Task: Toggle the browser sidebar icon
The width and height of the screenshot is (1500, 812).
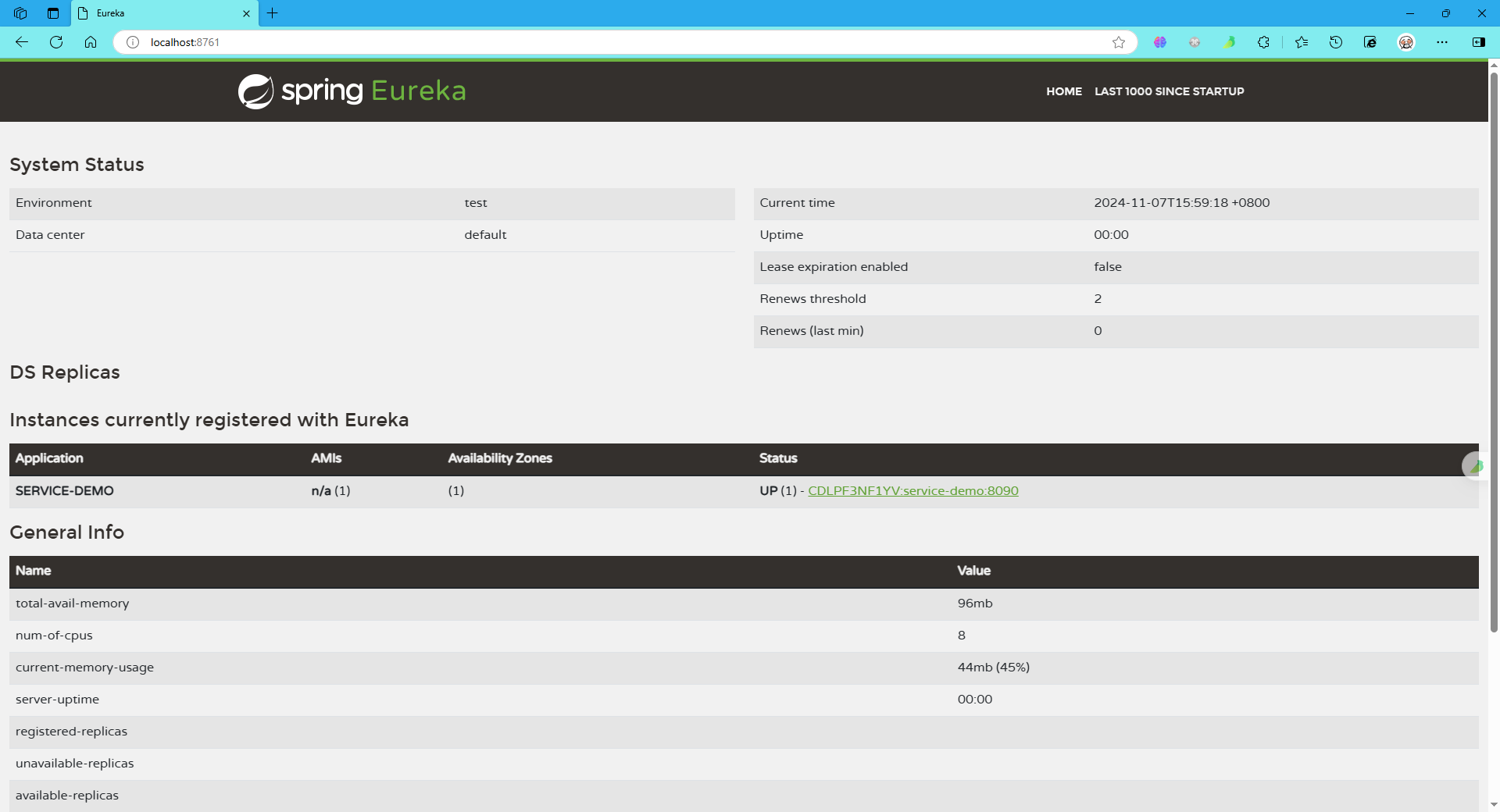Action: click(1479, 42)
